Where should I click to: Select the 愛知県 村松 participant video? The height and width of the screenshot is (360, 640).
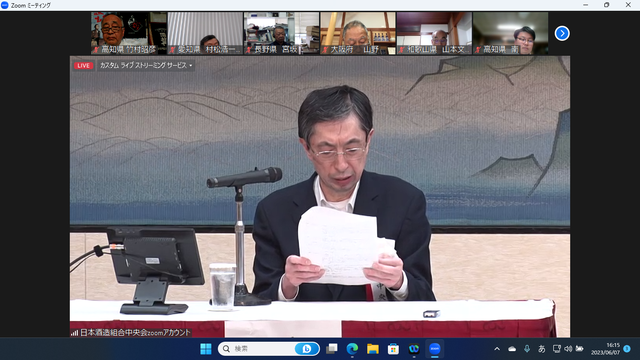coord(205,33)
